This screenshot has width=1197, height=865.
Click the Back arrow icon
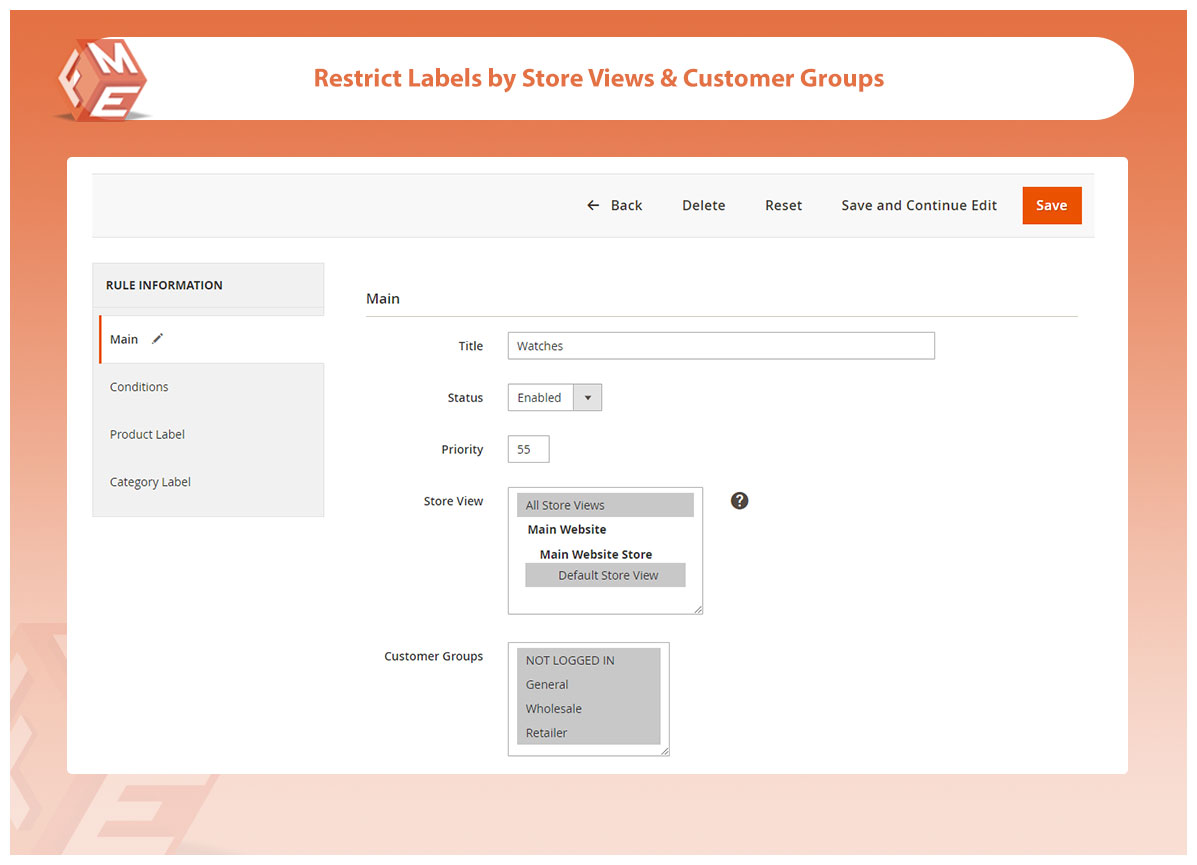tap(593, 205)
